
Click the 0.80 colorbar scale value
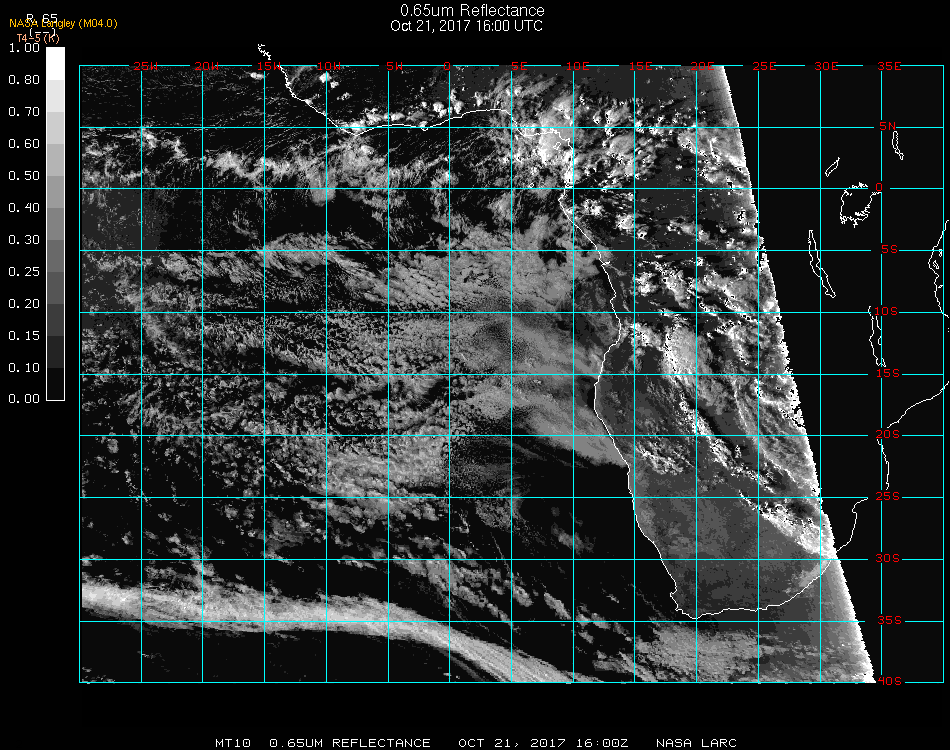[24, 80]
